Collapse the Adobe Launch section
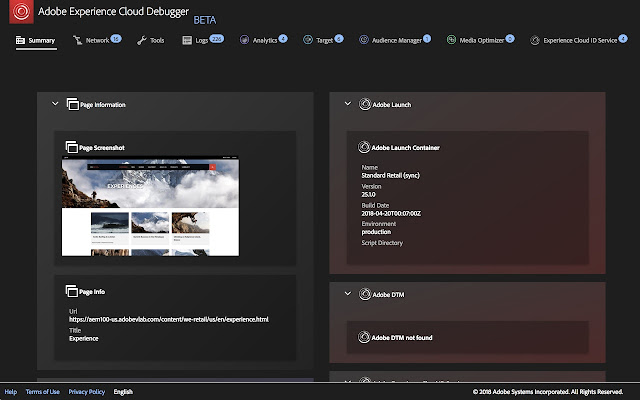The height and width of the screenshot is (400, 640). (x=348, y=104)
